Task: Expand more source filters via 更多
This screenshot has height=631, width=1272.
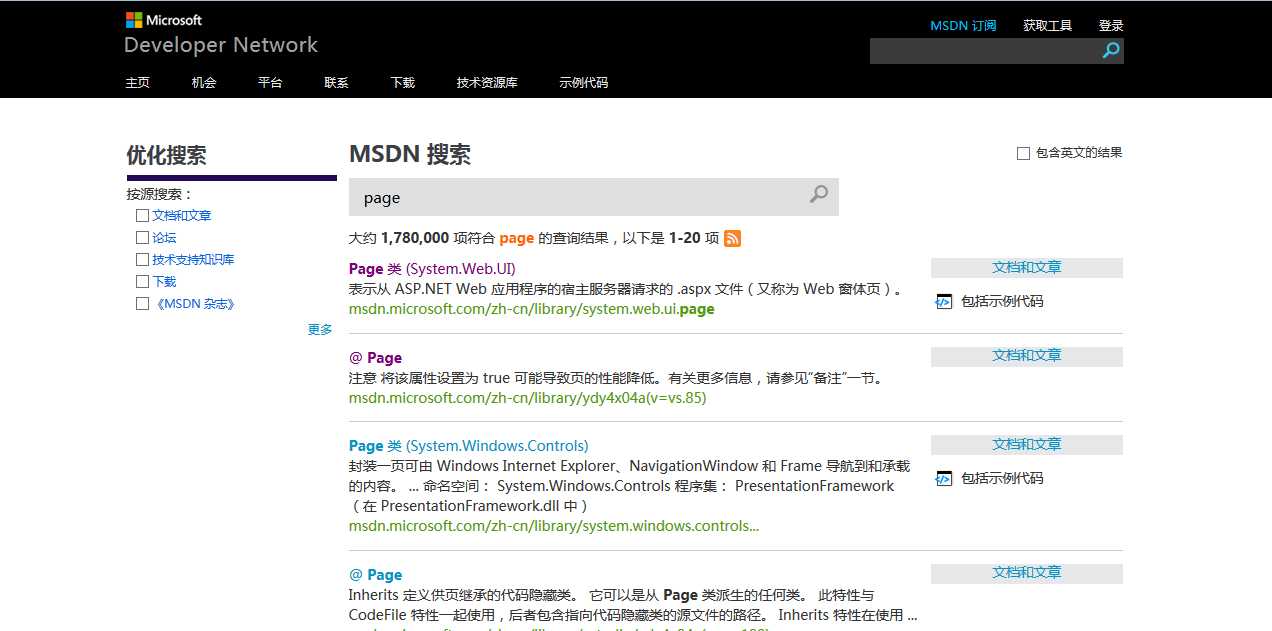Action: [x=320, y=329]
